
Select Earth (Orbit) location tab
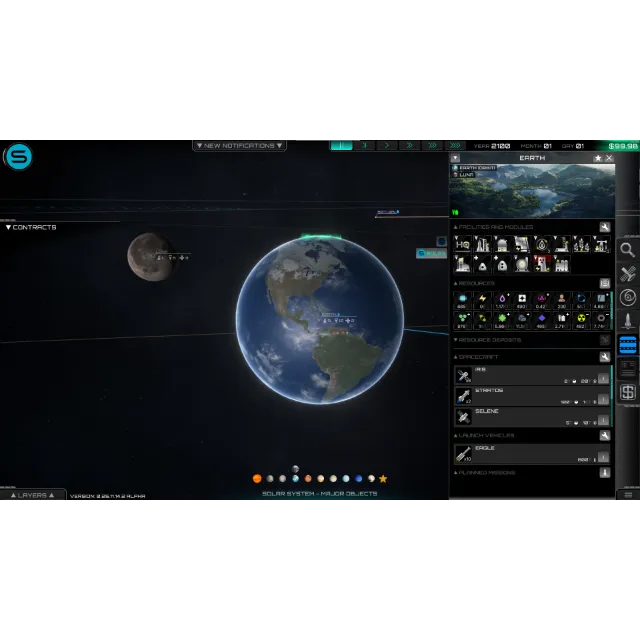tap(474, 168)
